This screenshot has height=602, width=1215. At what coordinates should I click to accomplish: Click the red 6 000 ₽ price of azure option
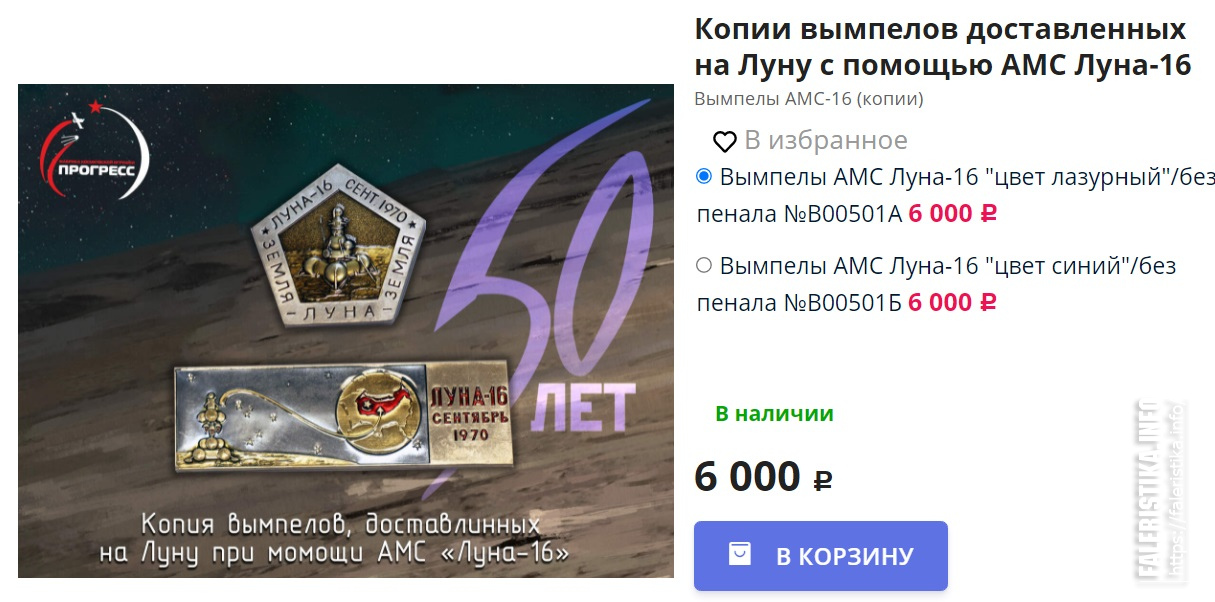coord(953,214)
